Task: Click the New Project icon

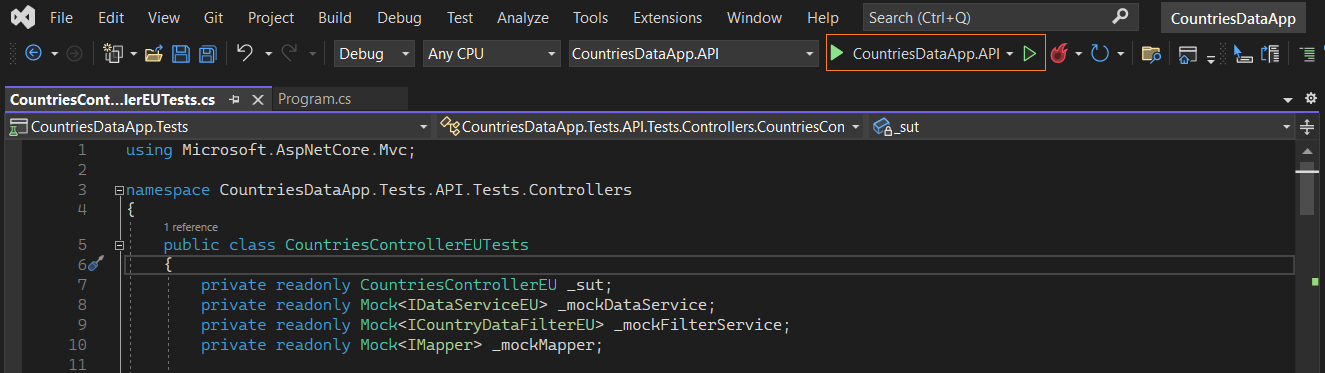Action: [114, 54]
